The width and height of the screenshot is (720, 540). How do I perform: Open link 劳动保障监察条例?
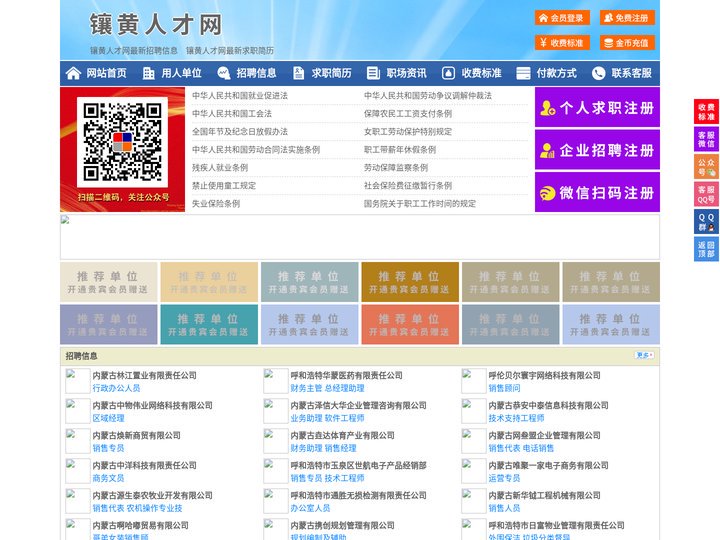click(x=396, y=168)
